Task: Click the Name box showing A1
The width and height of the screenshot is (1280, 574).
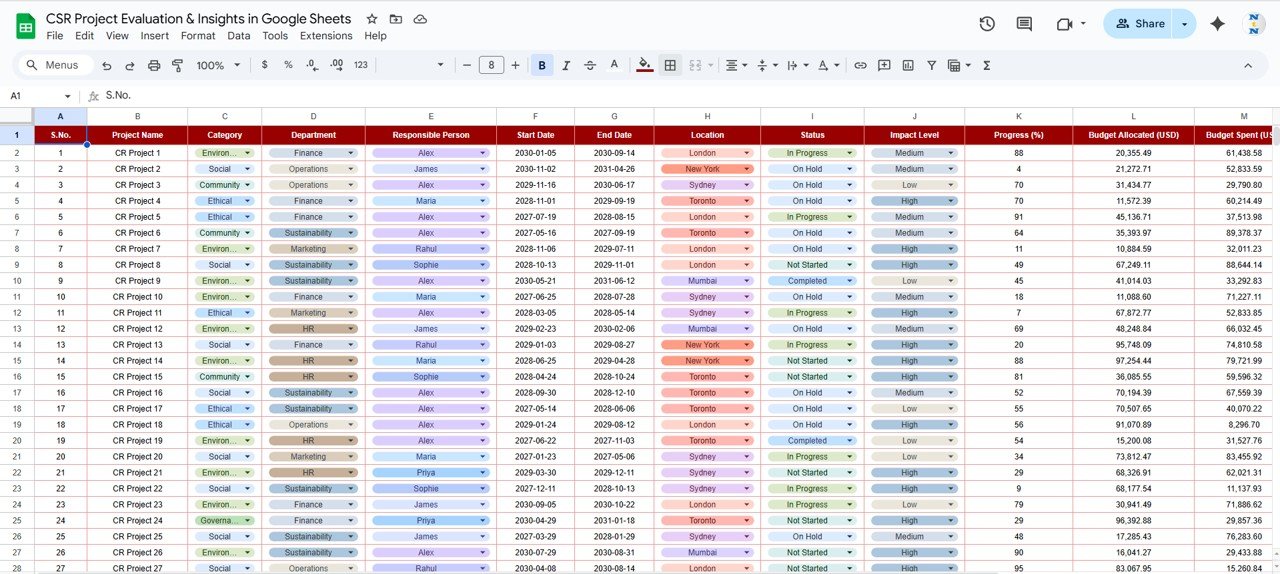Action: 35,96
